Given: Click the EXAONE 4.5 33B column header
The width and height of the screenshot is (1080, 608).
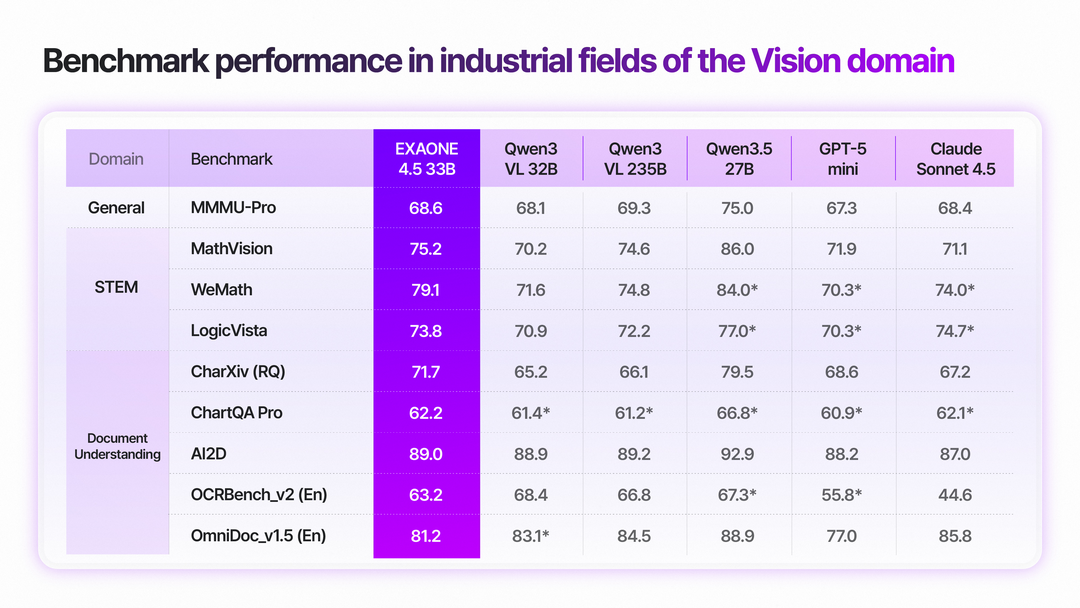Looking at the screenshot, I should 426,159.
